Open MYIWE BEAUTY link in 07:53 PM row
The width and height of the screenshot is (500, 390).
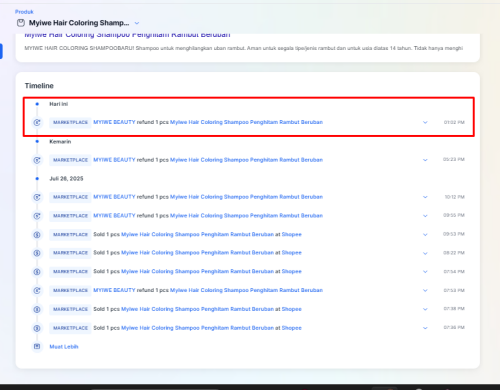[x=114, y=290]
